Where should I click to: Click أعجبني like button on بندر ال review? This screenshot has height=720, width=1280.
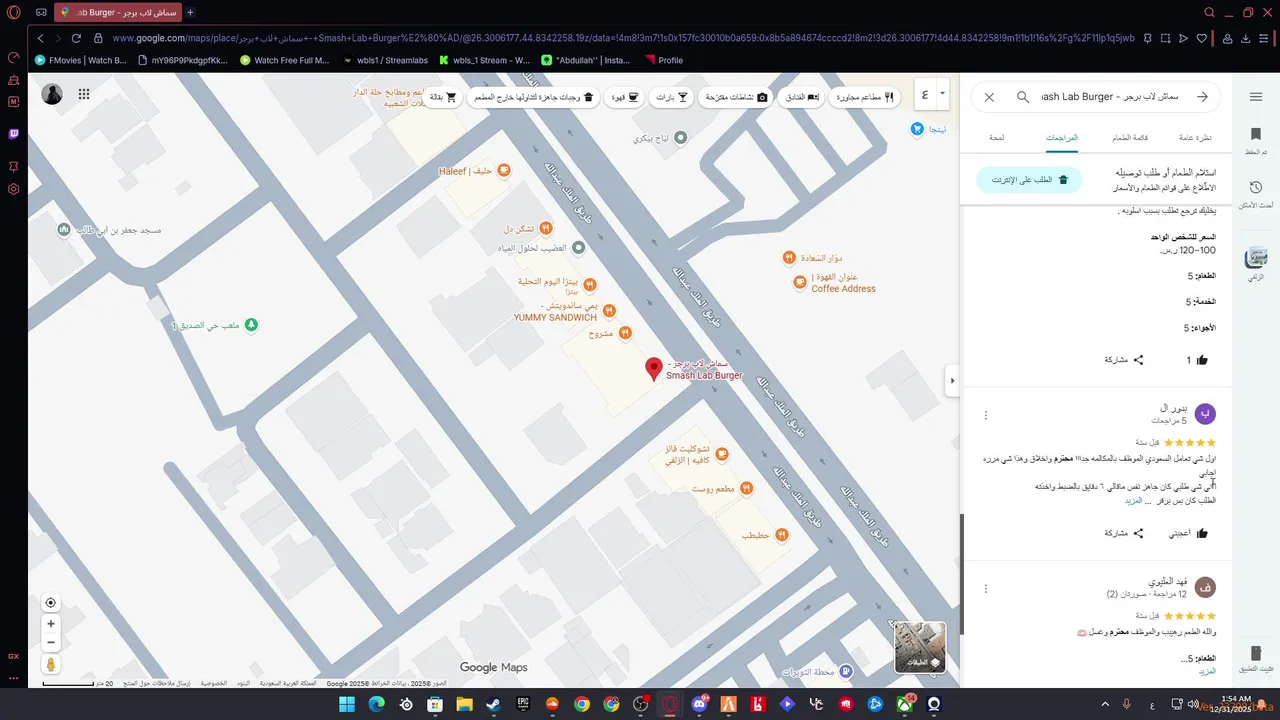[1188, 533]
